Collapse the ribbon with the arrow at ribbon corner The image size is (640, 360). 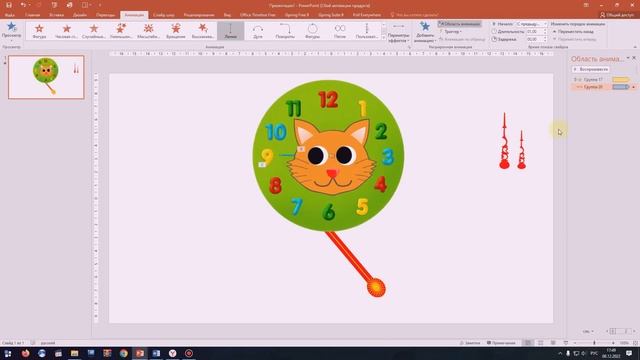point(635,47)
